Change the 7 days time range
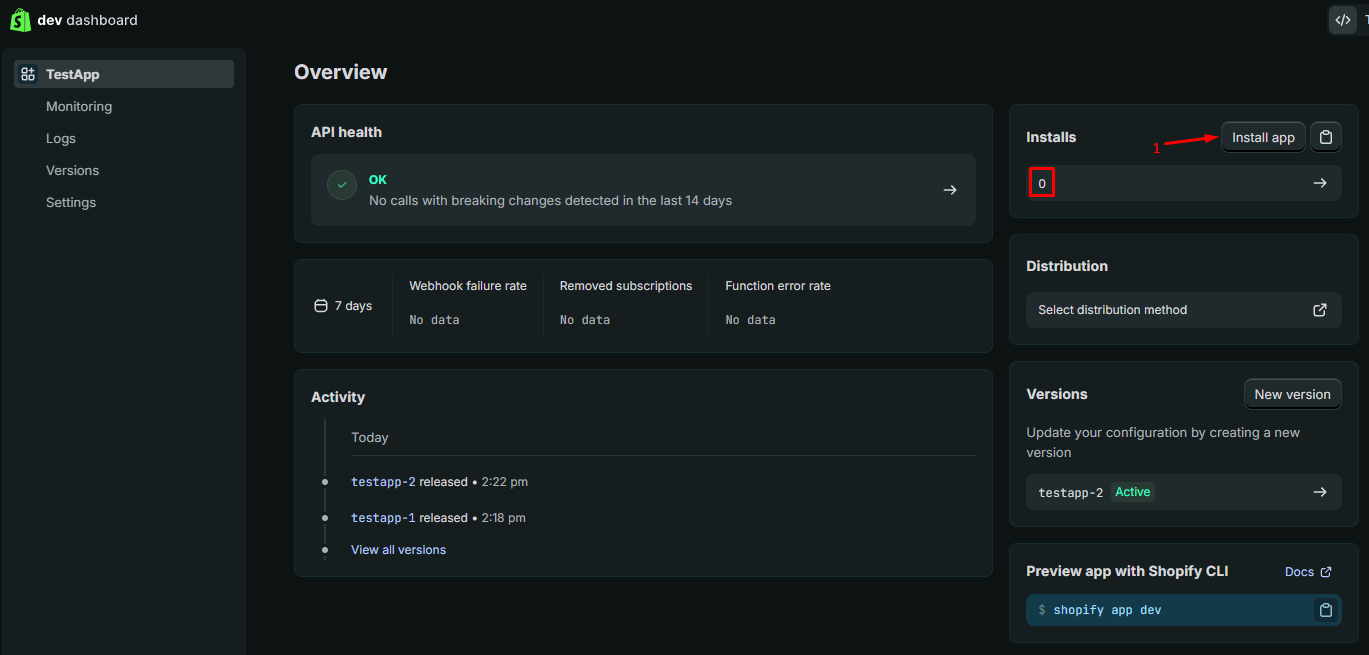The width and height of the screenshot is (1369, 655). [x=343, y=306]
